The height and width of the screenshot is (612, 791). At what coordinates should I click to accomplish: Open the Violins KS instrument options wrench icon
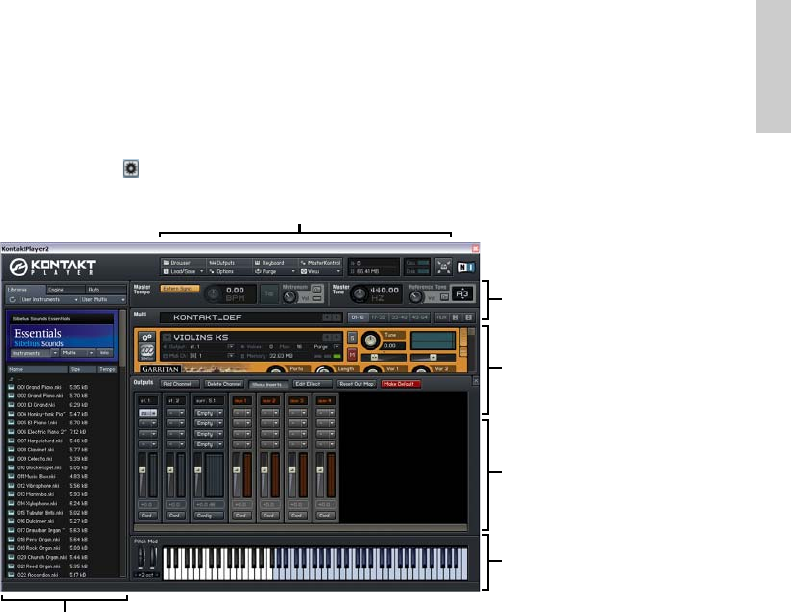tap(147, 338)
